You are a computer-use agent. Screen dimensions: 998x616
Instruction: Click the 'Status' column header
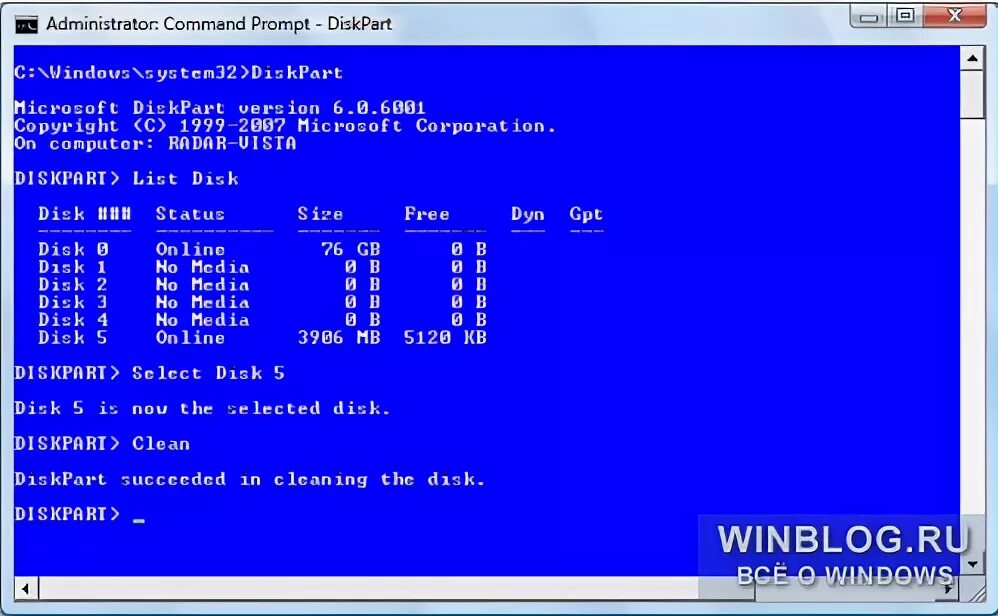point(190,214)
